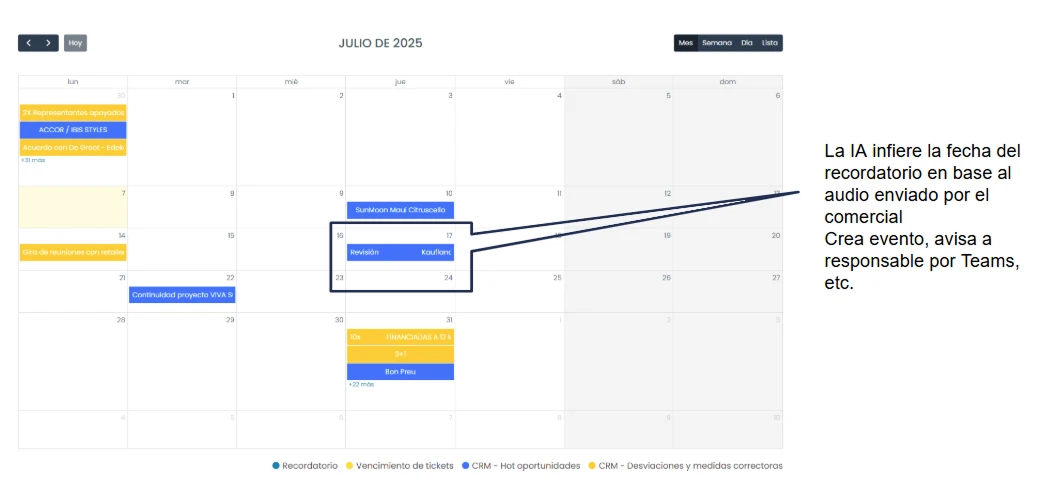1042x496 pixels.
Task: Click the Hoy button
Action: pos(75,43)
